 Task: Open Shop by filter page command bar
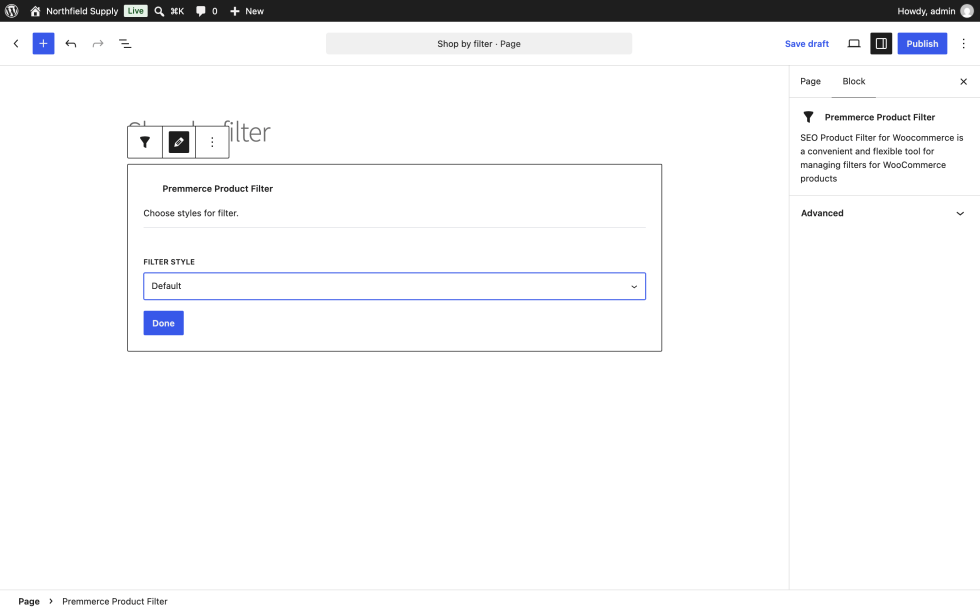click(479, 44)
